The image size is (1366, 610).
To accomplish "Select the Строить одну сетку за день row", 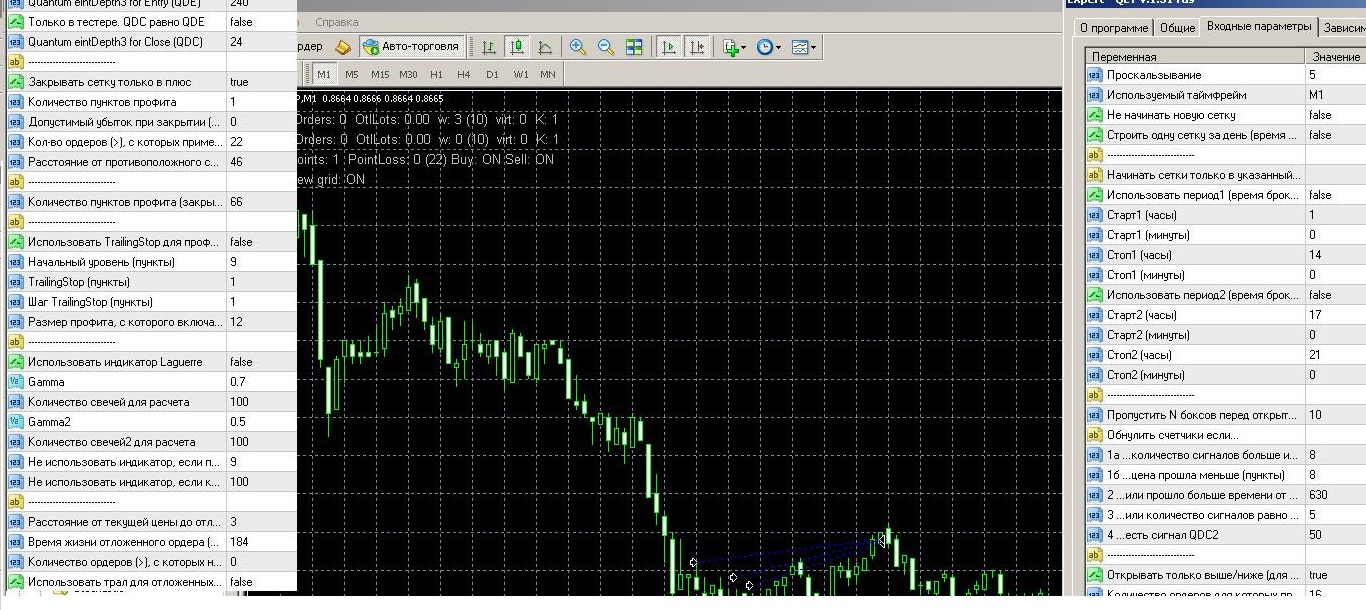I will pos(1225,135).
